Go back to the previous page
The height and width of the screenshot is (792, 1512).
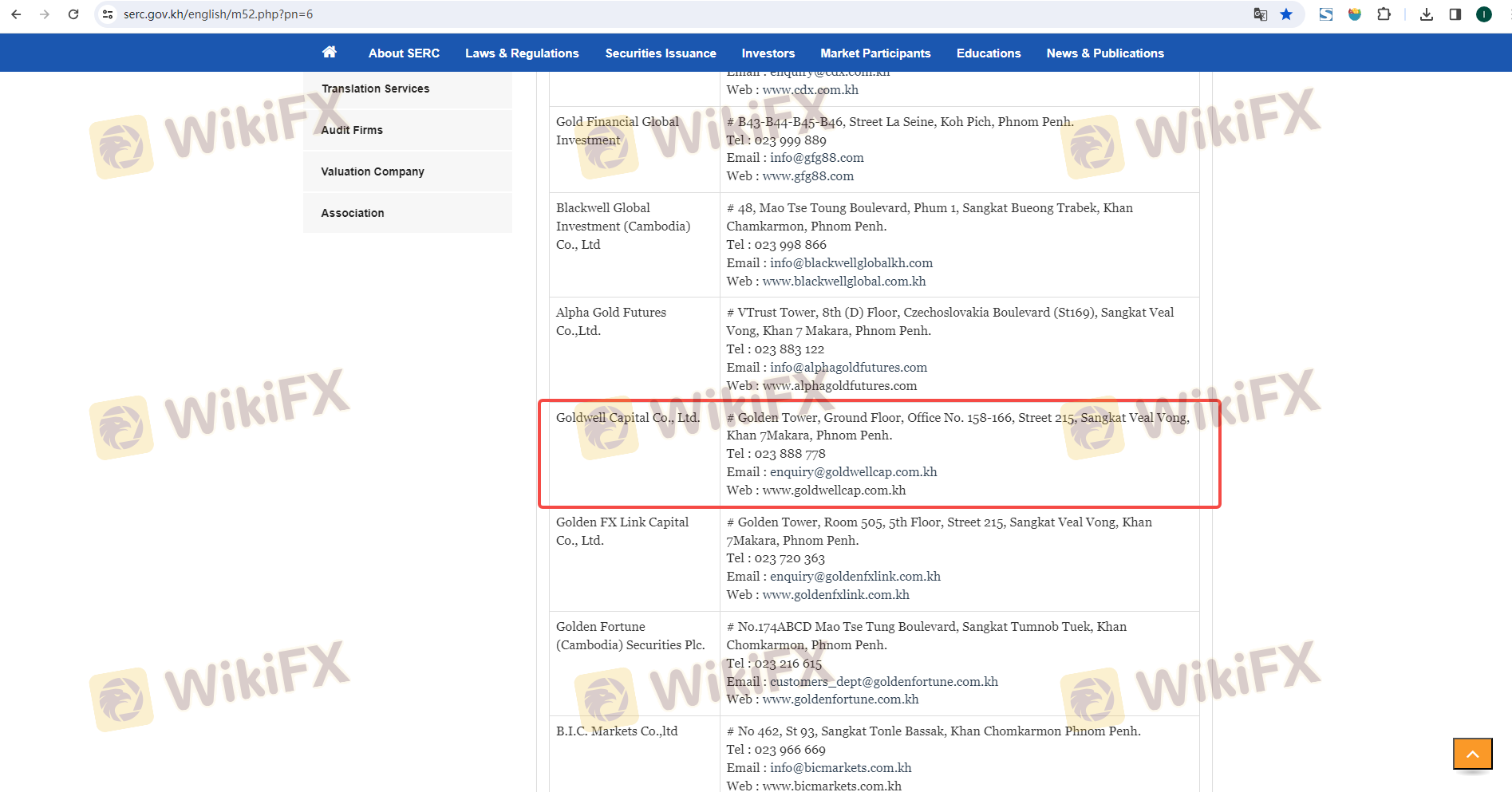[x=16, y=14]
